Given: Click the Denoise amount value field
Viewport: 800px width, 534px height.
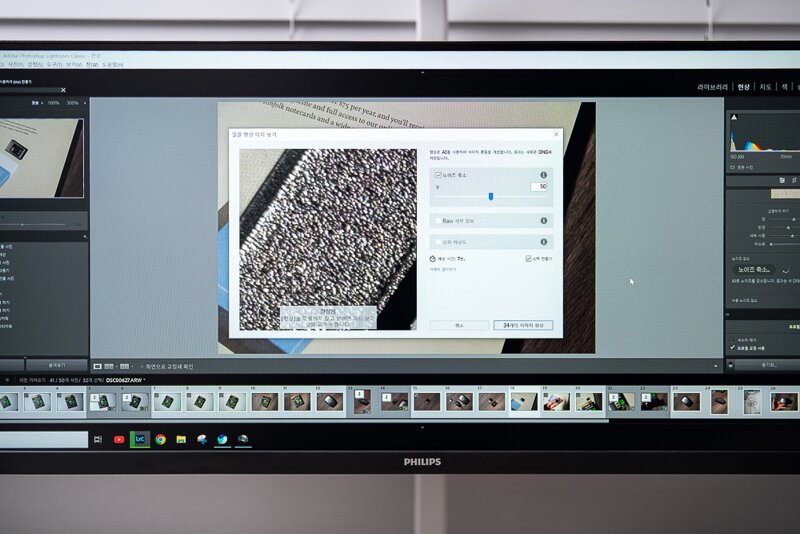Looking at the screenshot, I should [x=539, y=187].
